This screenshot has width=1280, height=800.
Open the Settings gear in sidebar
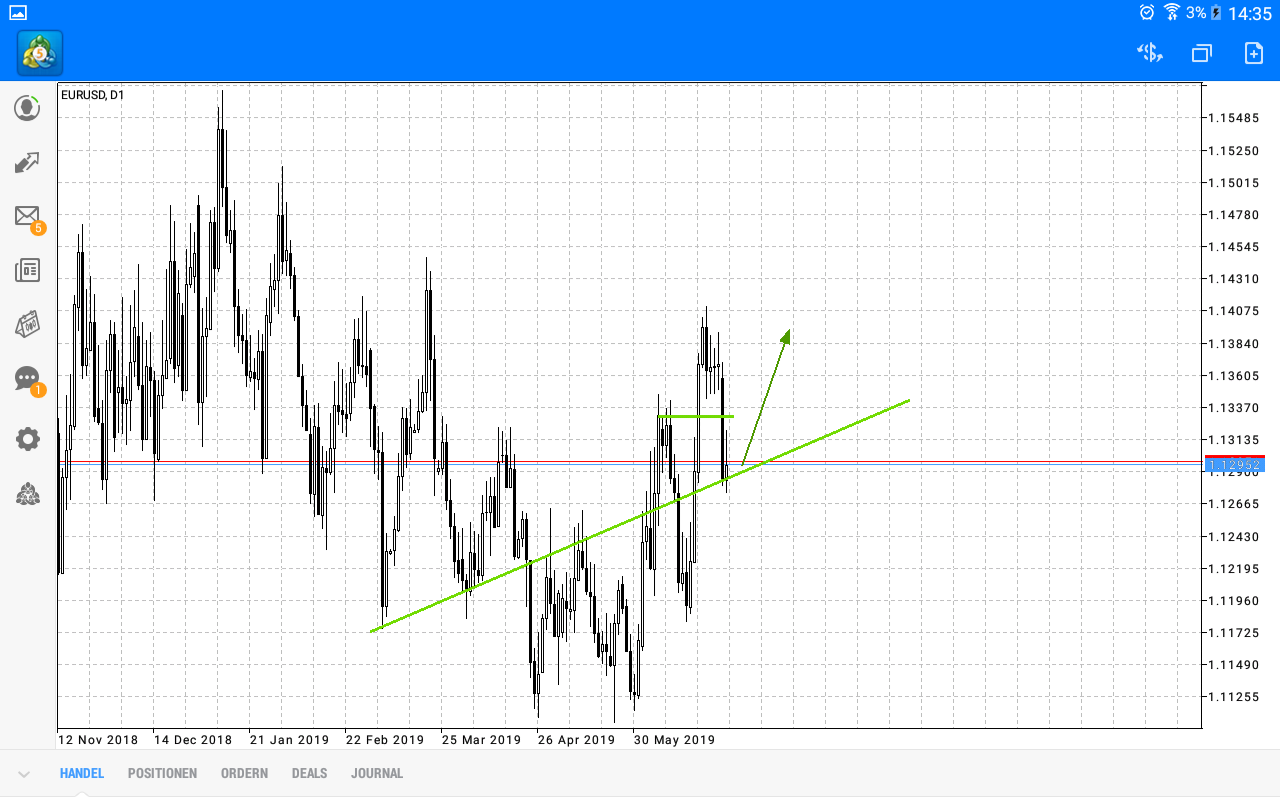(27, 438)
